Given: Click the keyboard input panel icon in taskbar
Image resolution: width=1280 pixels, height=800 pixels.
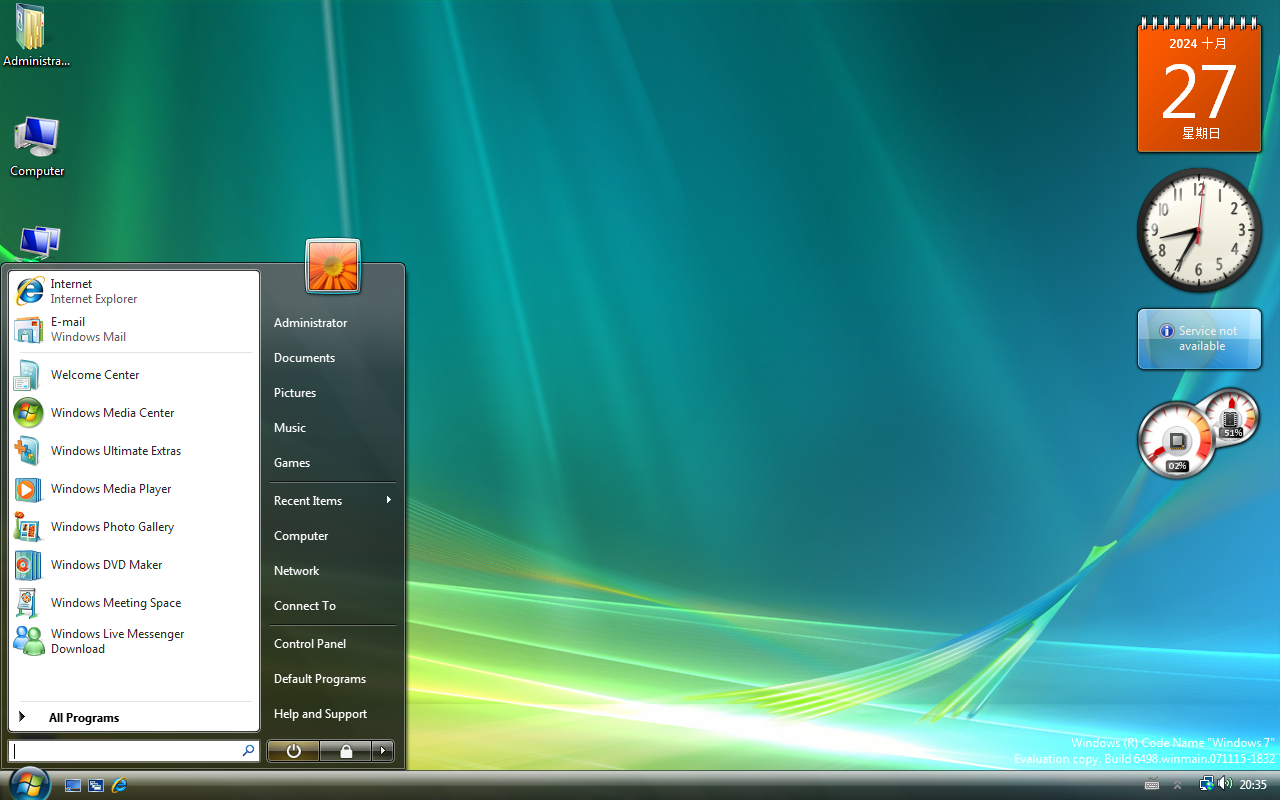Looking at the screenshot, I should point(1151,785).
